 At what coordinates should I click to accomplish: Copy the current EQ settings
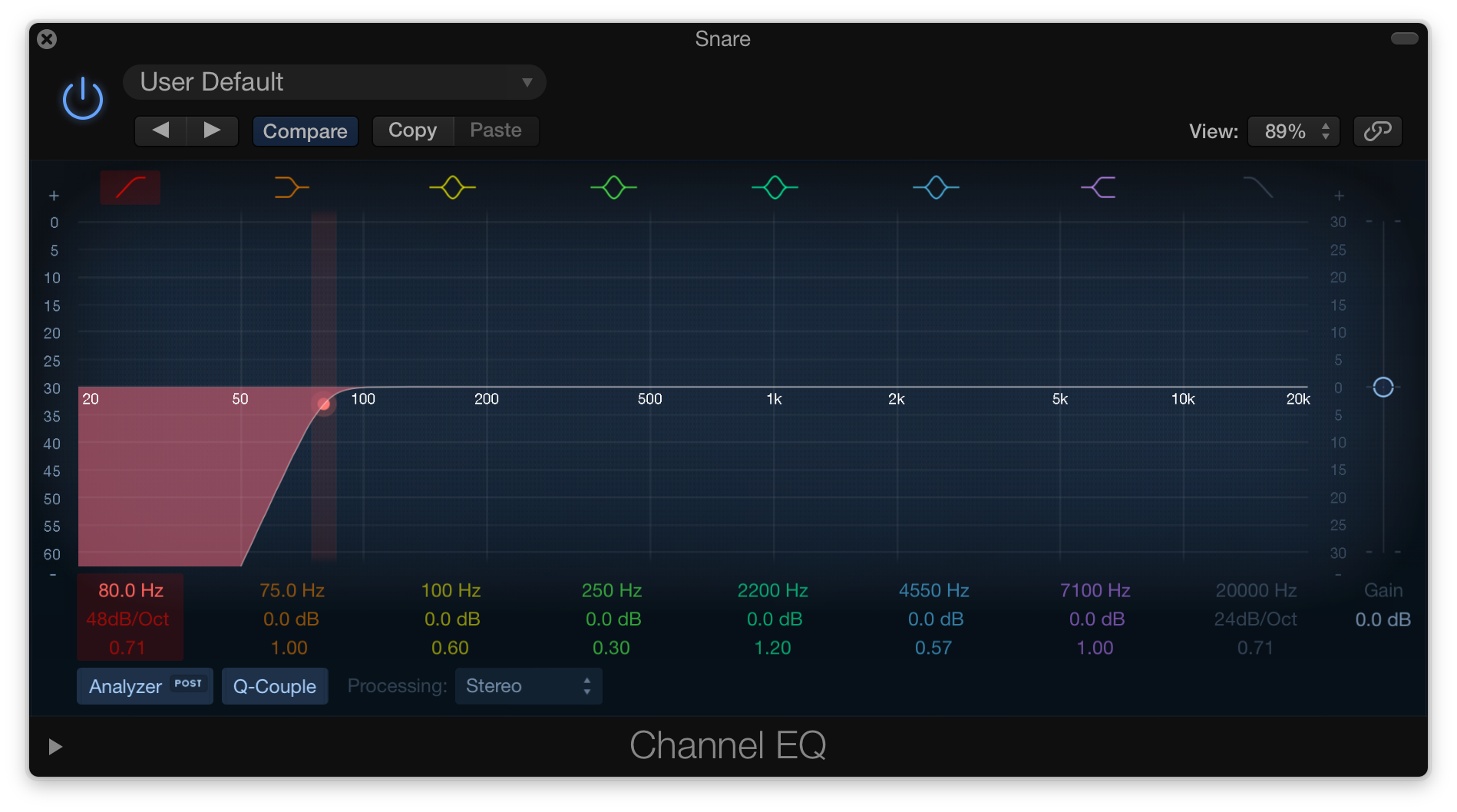412,130
